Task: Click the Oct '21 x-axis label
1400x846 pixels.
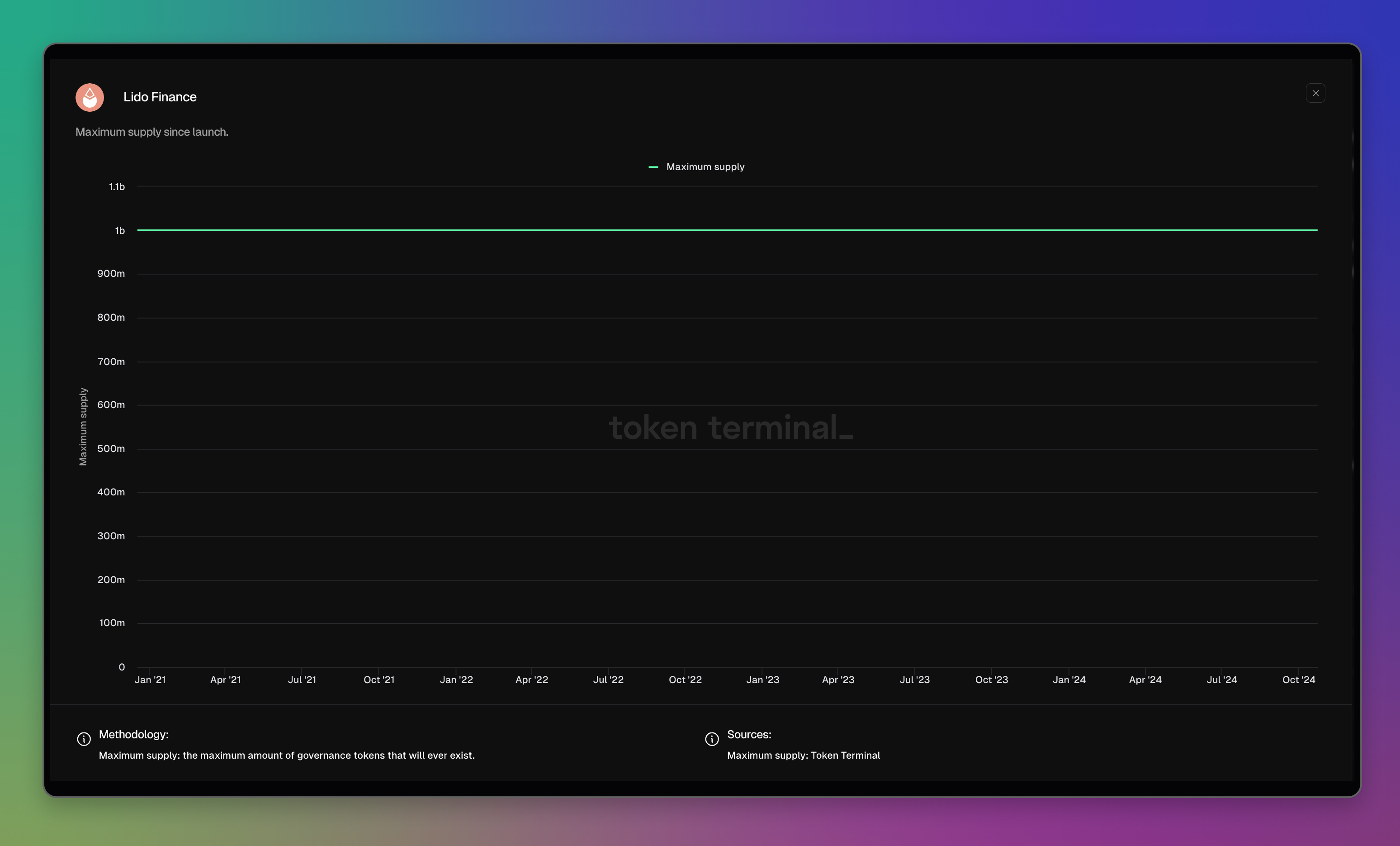Action: (379, 680)
